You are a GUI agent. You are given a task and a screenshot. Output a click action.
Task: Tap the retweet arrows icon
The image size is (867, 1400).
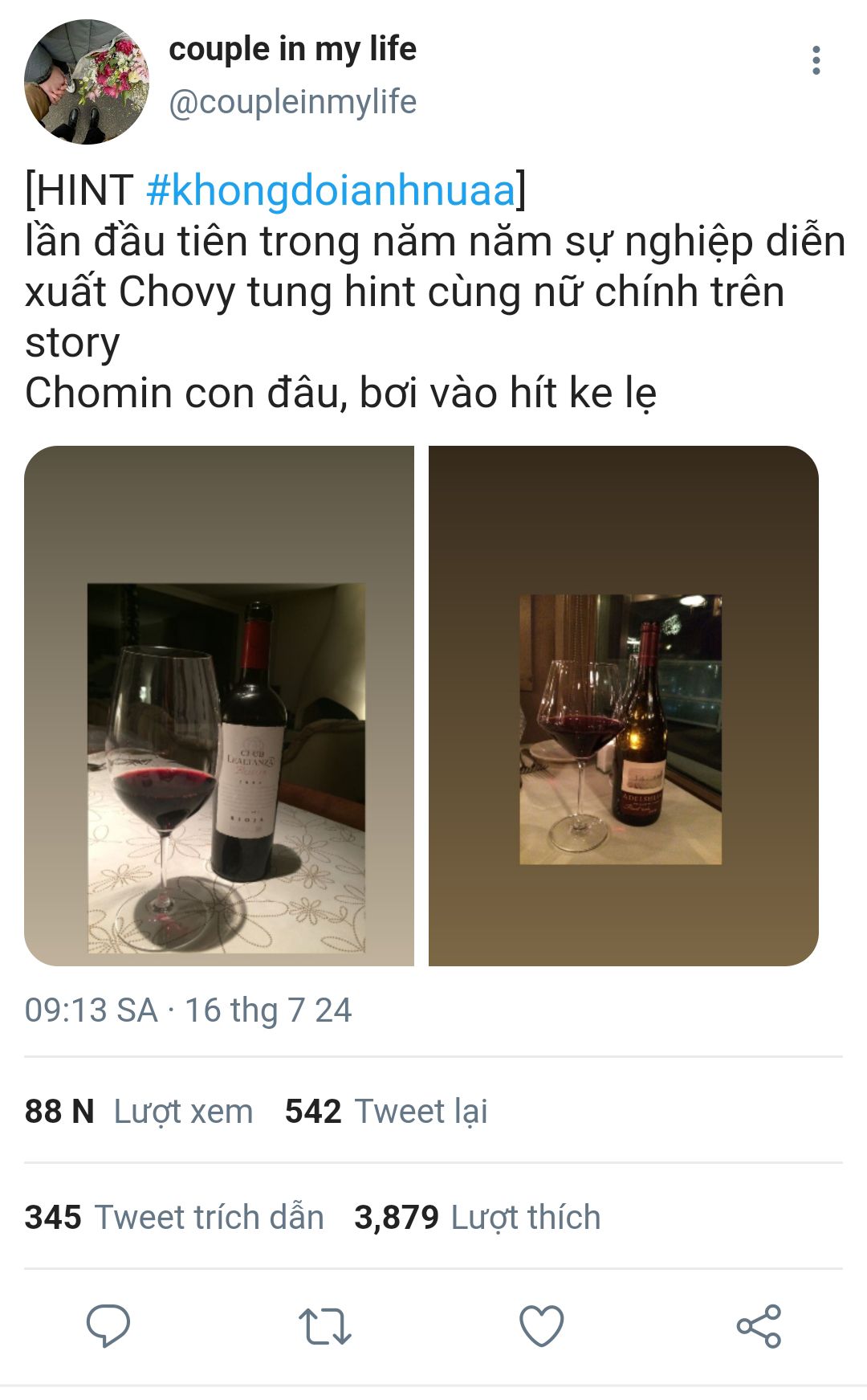click(x=324, y=1325)
